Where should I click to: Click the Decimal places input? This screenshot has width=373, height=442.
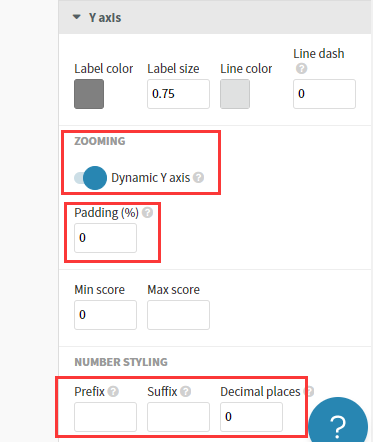(x=251, y=417)
